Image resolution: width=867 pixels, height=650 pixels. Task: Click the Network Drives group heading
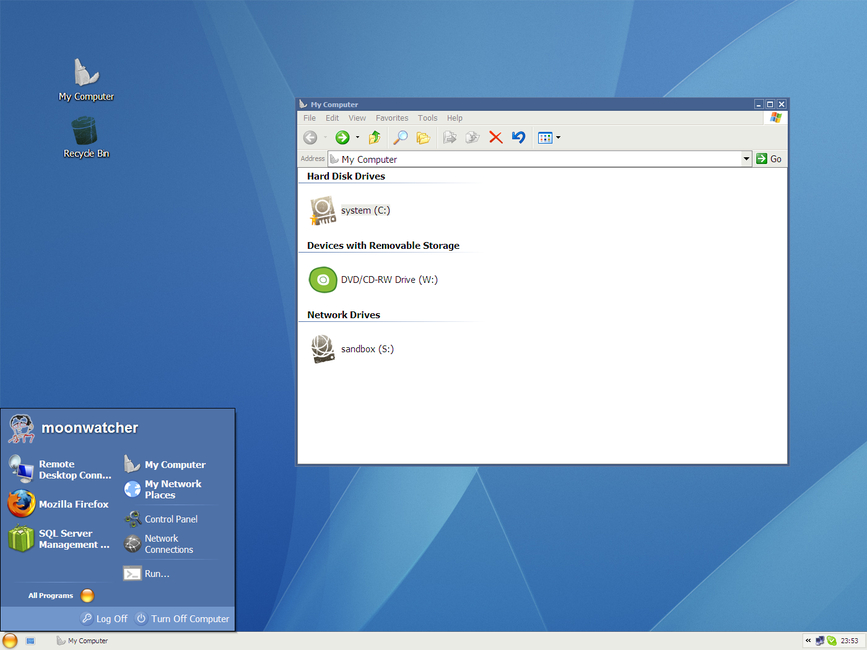343,314
